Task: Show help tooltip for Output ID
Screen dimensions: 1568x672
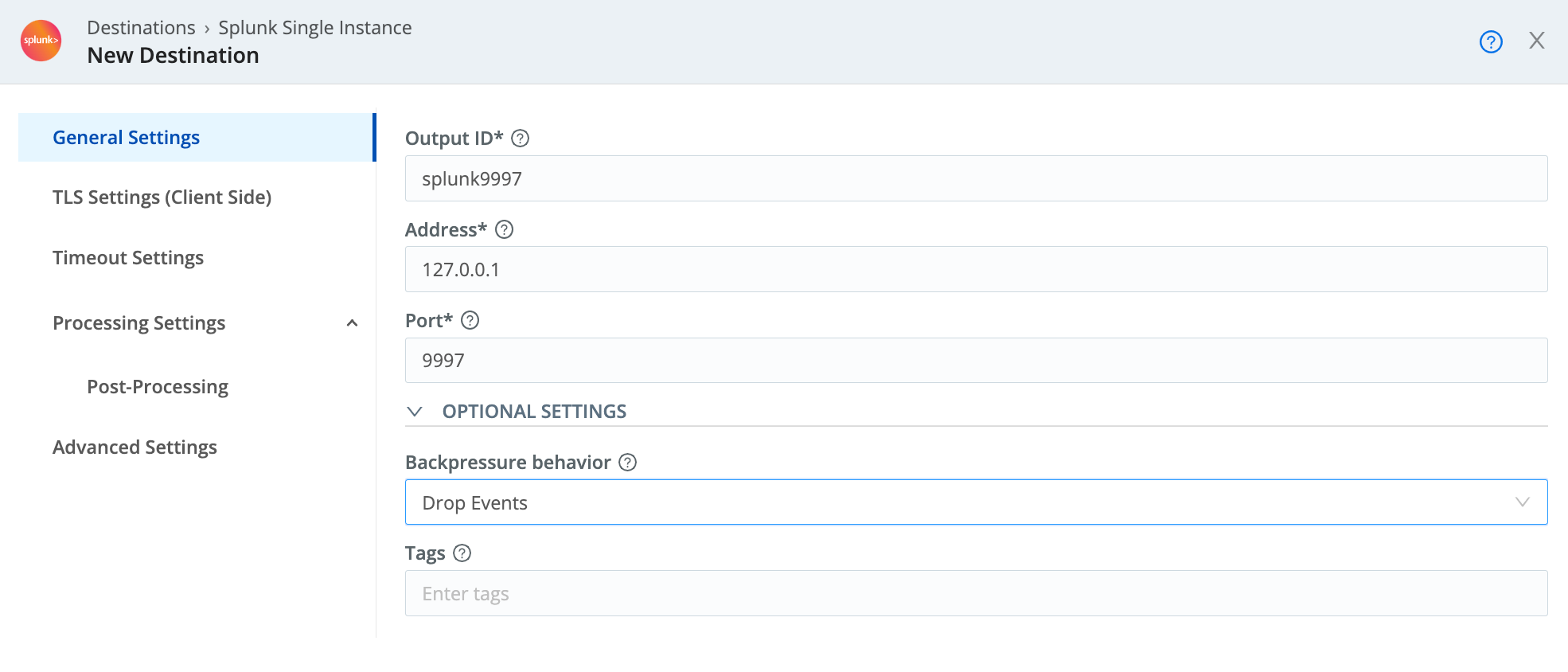Action: (x=520, y=139)
